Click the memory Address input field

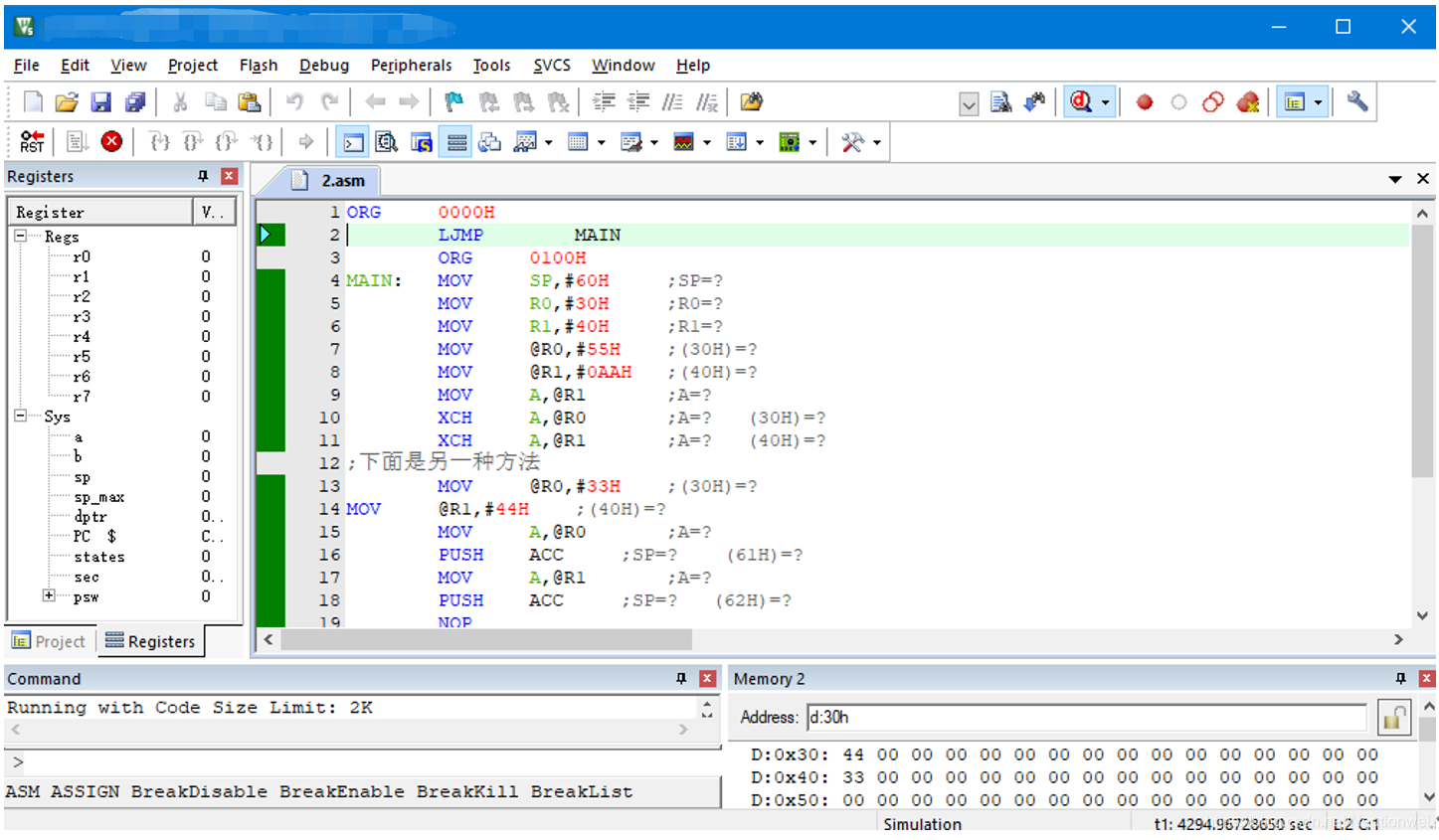[1086, 718]
